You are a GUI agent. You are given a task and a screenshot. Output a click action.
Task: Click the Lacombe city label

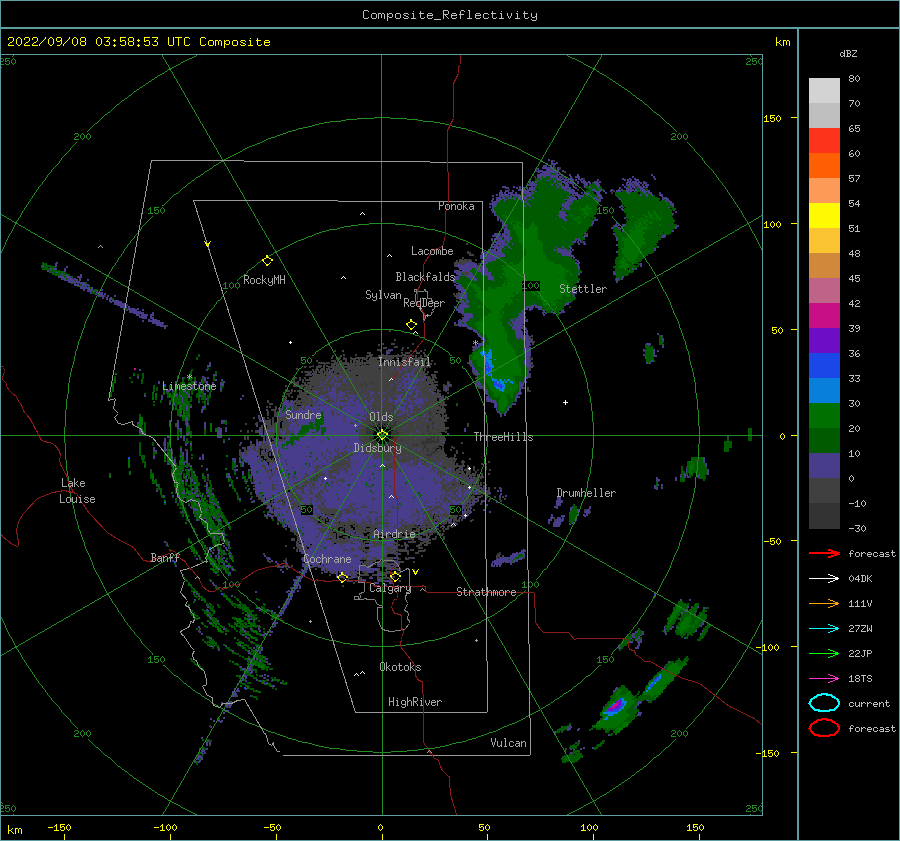pos(432,251)
